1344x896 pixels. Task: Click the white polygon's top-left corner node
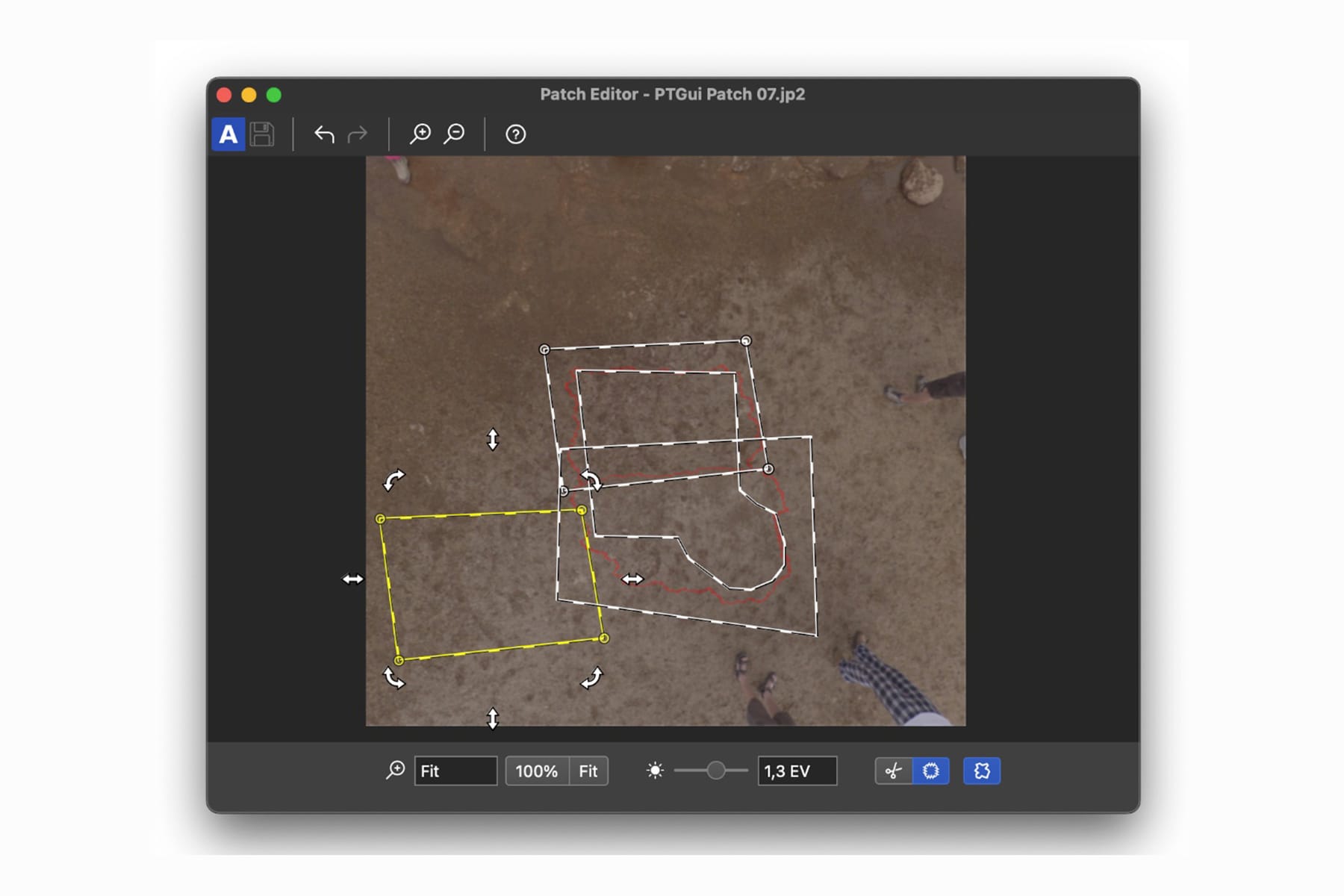click(544, 349)
